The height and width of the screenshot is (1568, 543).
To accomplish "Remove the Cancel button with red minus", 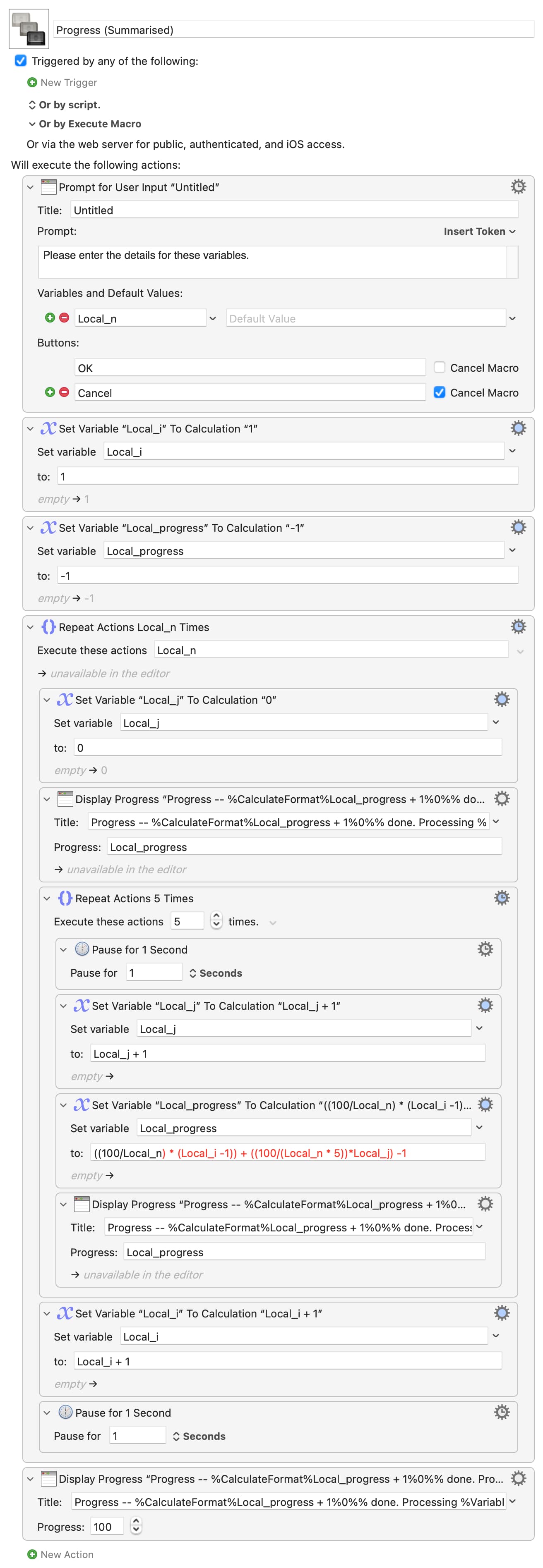I will click(x=64, y=392).
